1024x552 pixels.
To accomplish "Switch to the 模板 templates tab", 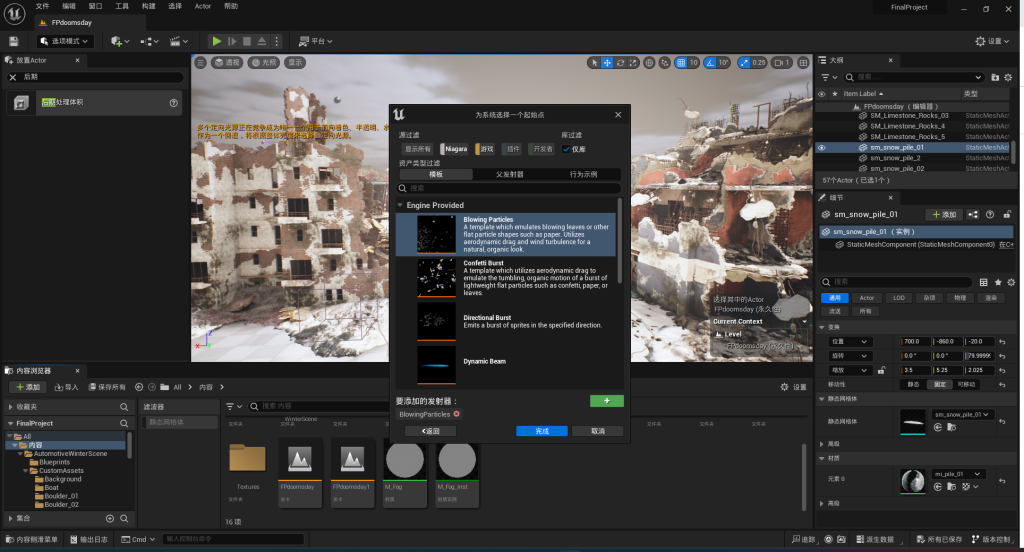I will click(436, 174).
